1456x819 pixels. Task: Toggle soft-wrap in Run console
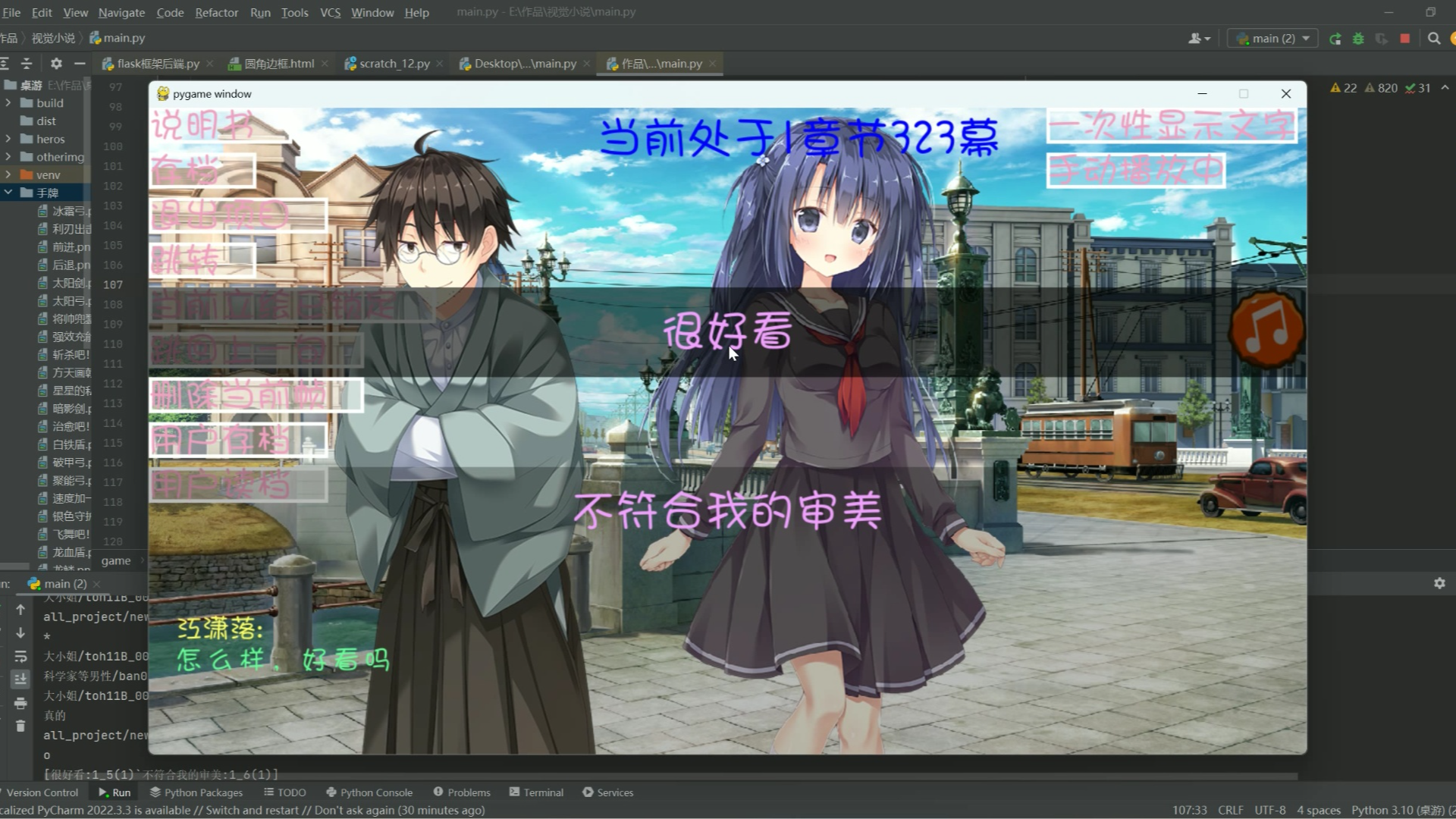(x=20, y=657)
